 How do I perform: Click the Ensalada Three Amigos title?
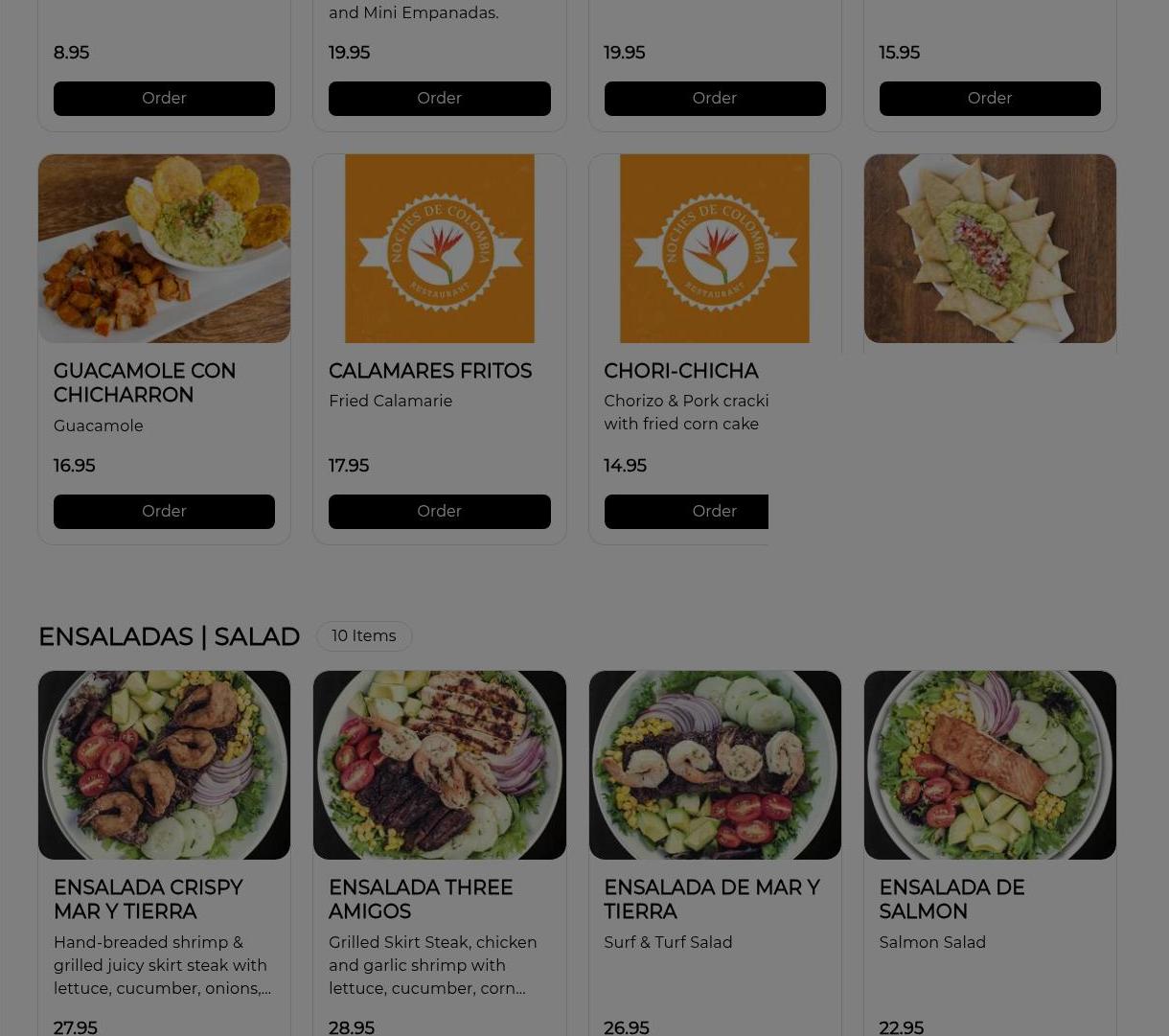(420, 900)
